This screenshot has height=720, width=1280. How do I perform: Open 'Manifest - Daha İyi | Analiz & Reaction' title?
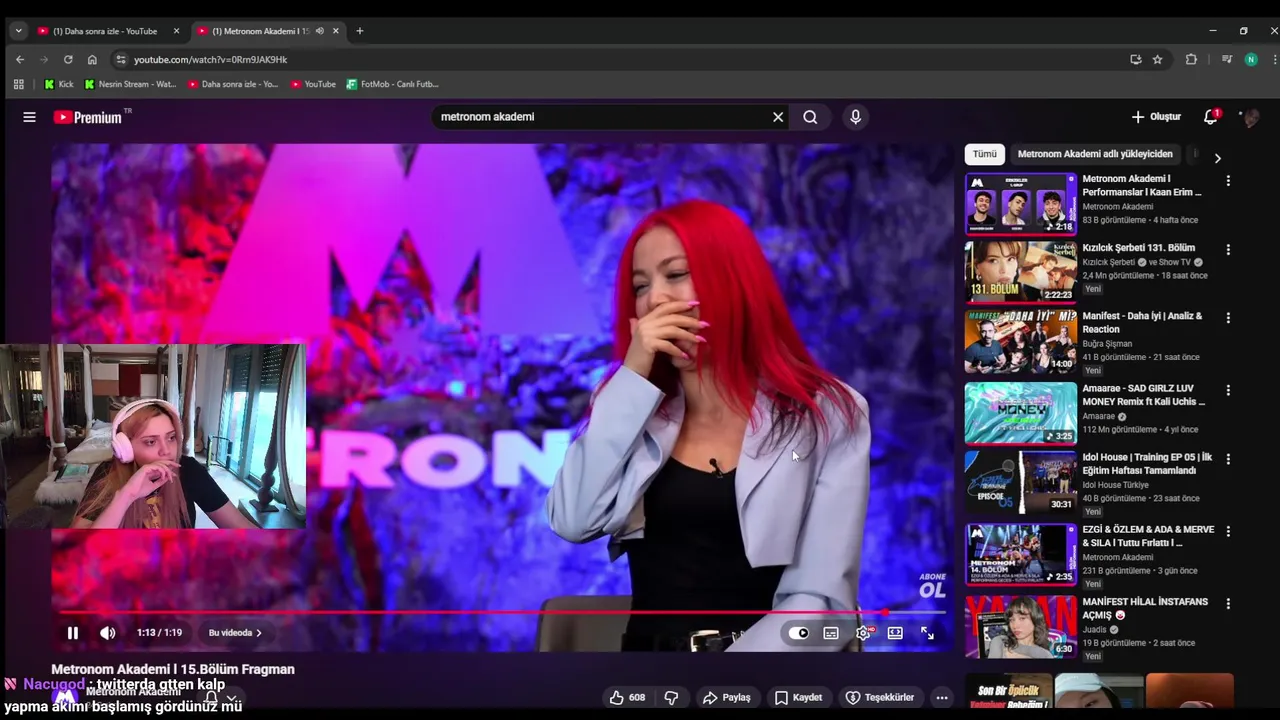(x=1142, y=322)
